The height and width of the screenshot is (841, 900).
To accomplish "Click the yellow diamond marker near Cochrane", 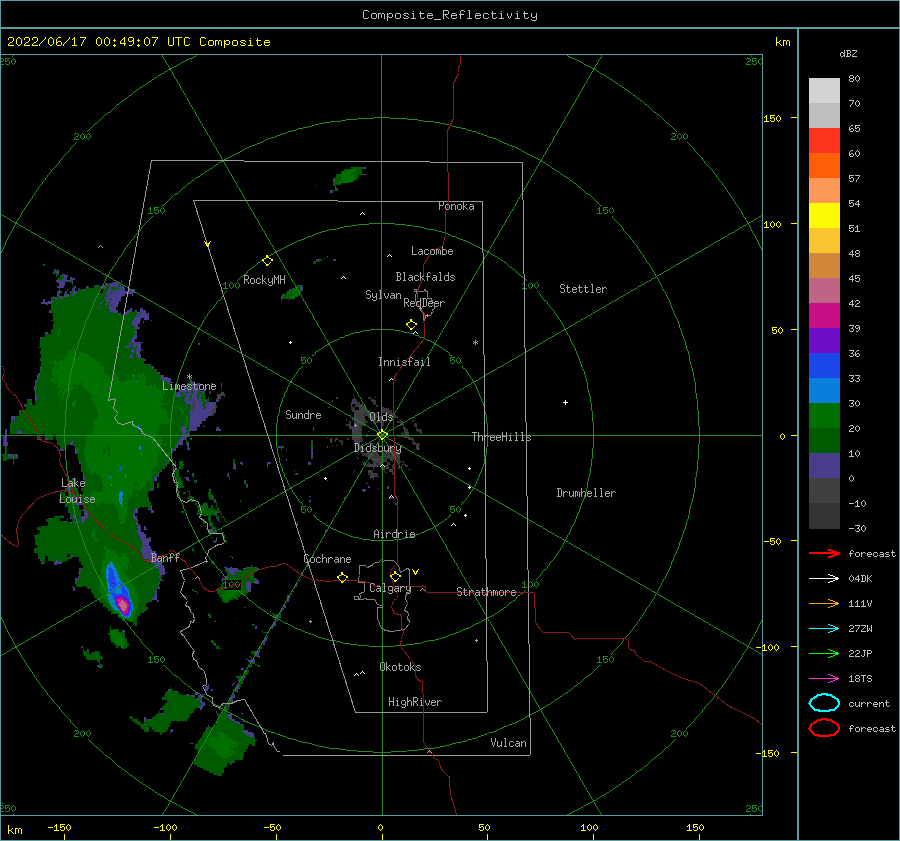I will point(342,578).
